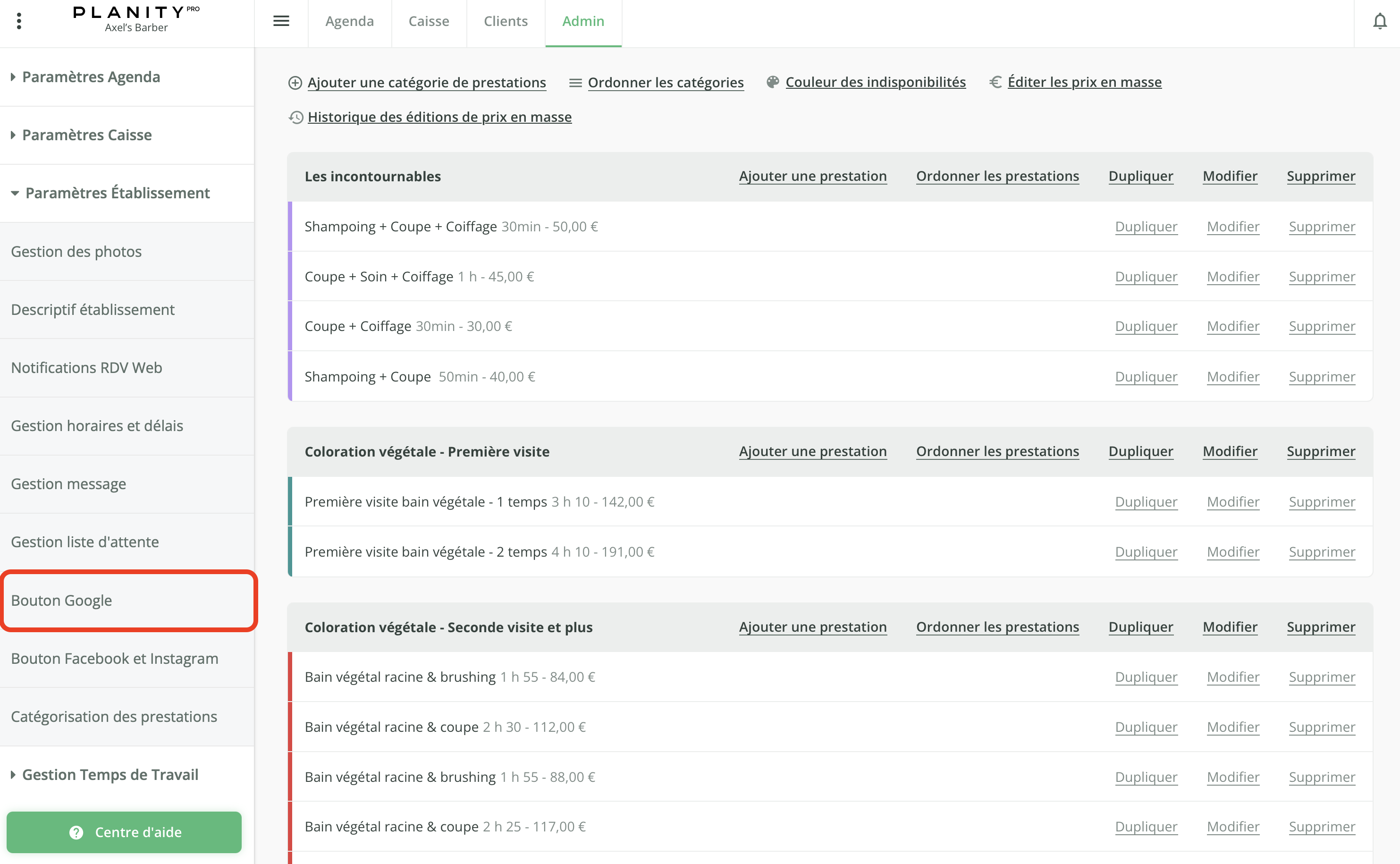
Task: Duplicate the Shampoing + Coupe + Coiffage prestation
Action: tap(1146, 226)
